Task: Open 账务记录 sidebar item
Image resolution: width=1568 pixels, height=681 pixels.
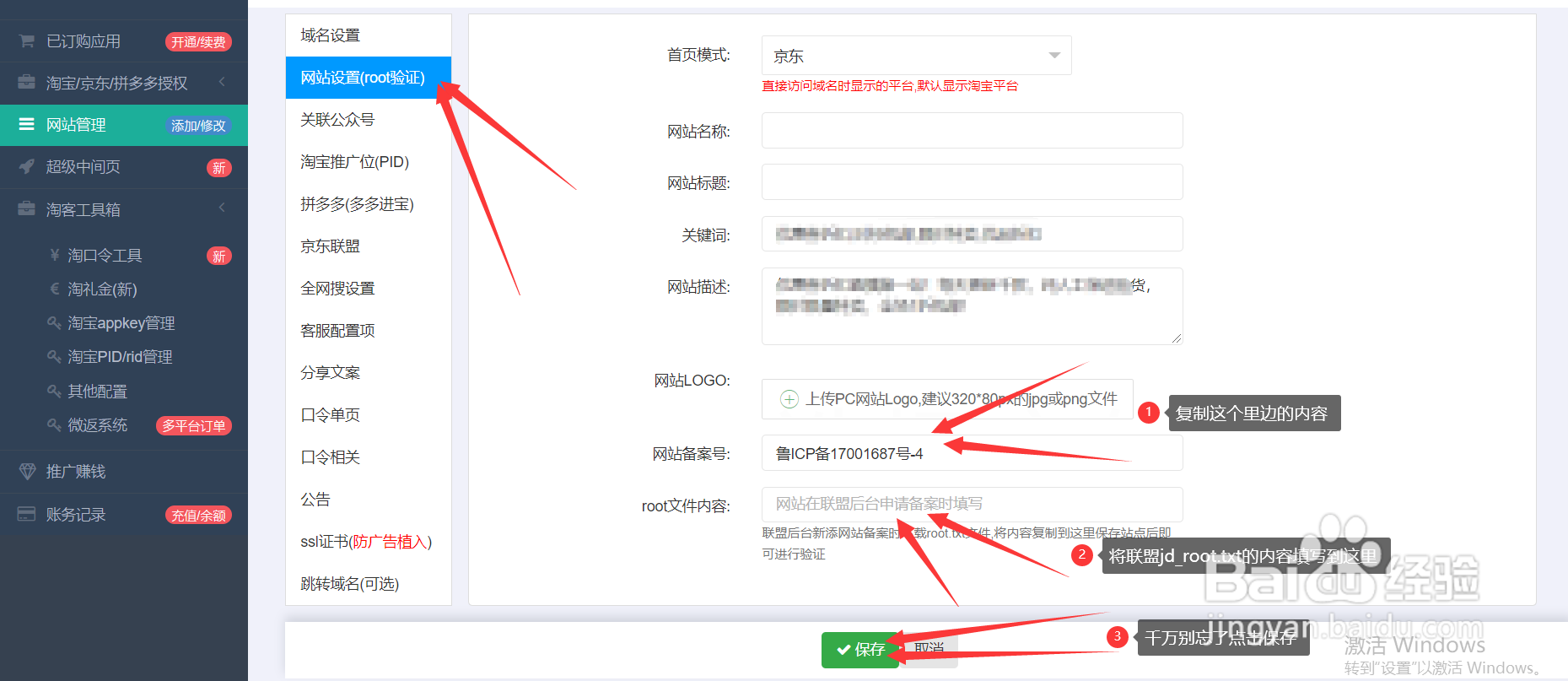Action: [x=124, y=514]
